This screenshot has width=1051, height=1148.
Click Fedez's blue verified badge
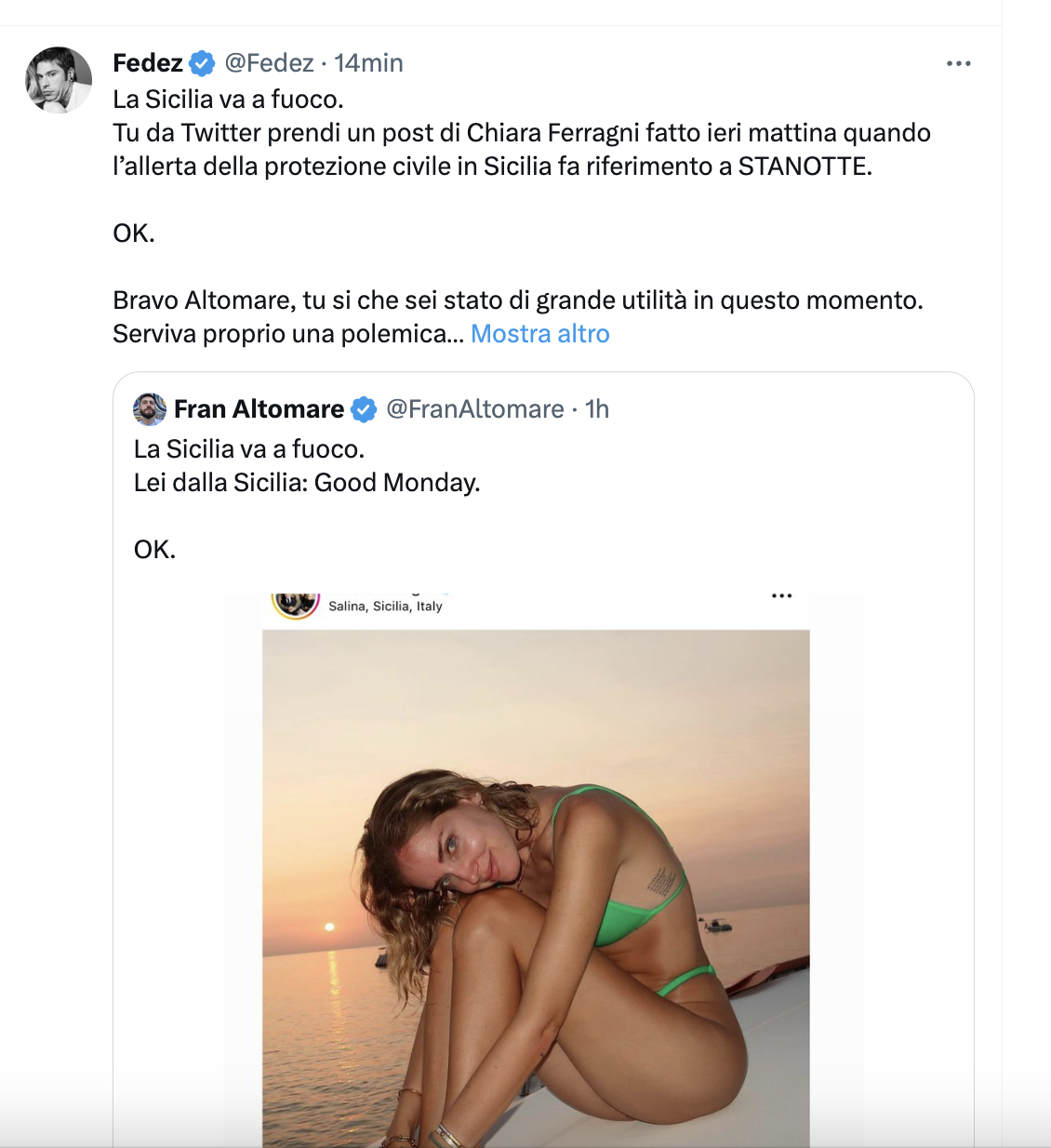click(200, 62)
